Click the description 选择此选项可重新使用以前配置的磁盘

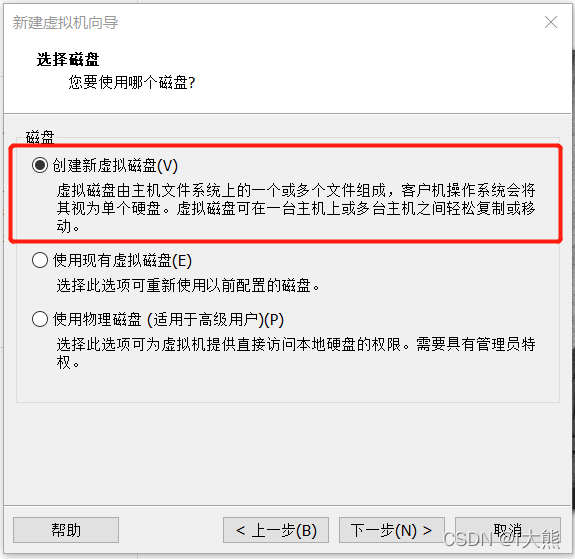point(188,285)
